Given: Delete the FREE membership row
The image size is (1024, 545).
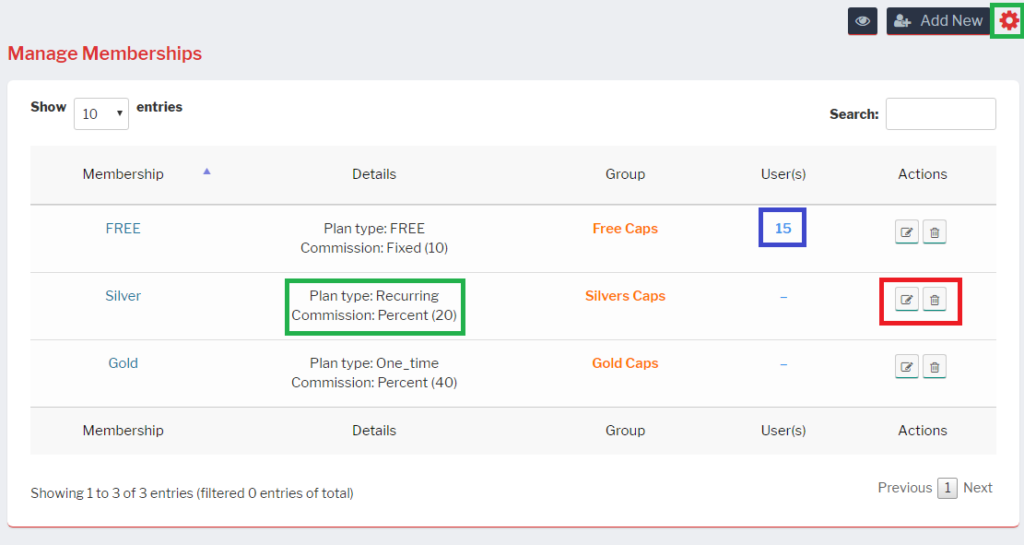Looking at the screenshot, I should point(934,232).
